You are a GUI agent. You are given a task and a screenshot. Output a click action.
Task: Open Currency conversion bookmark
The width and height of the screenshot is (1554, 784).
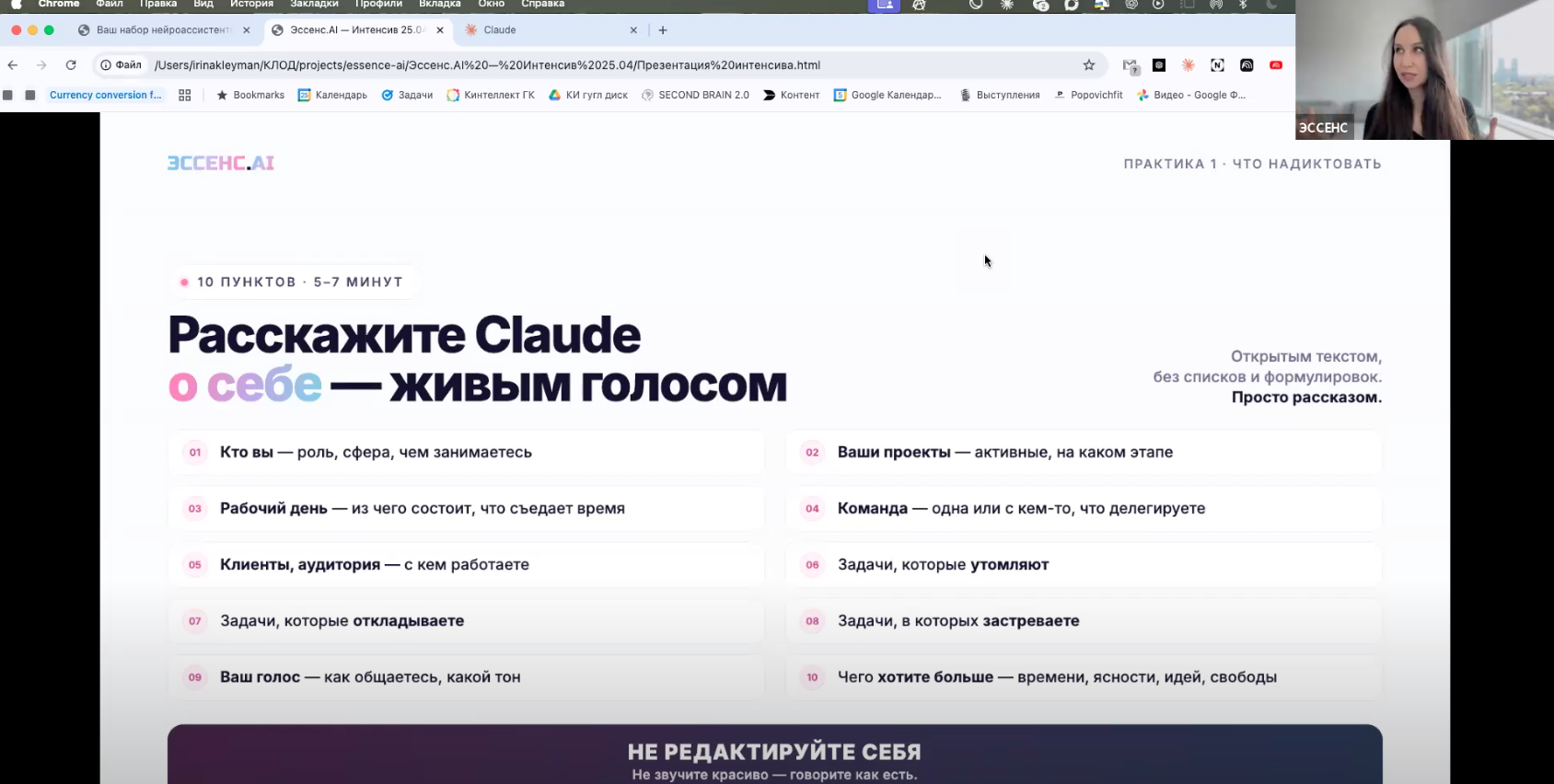click(x=105, y=95)
